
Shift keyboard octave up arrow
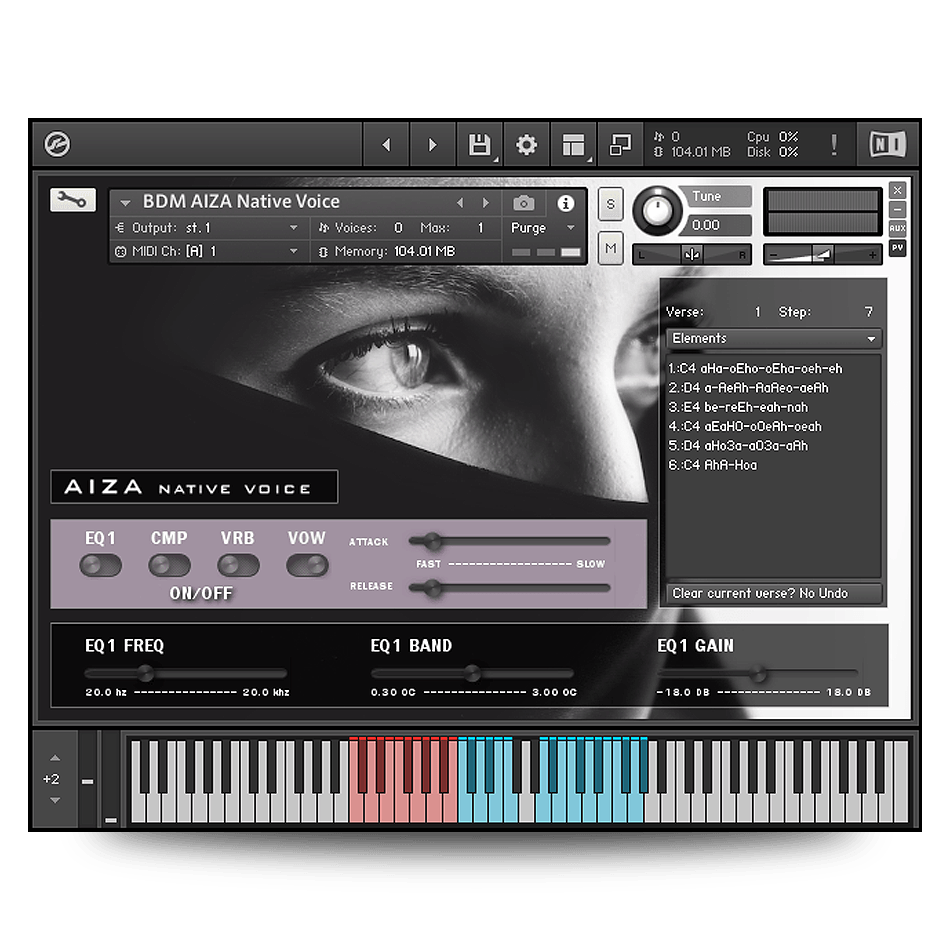tap(55, 758)
